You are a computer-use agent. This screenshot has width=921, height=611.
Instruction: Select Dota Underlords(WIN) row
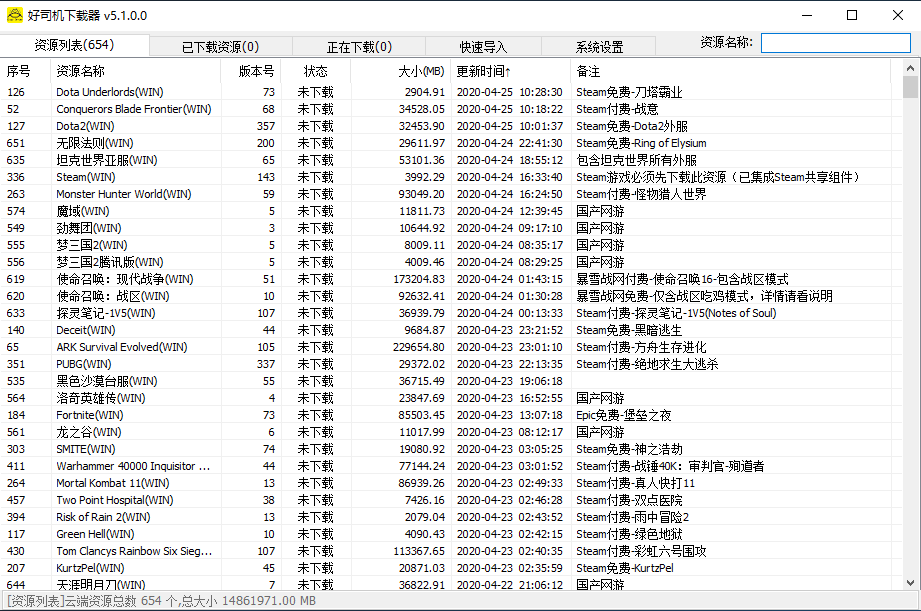point(451,92)
